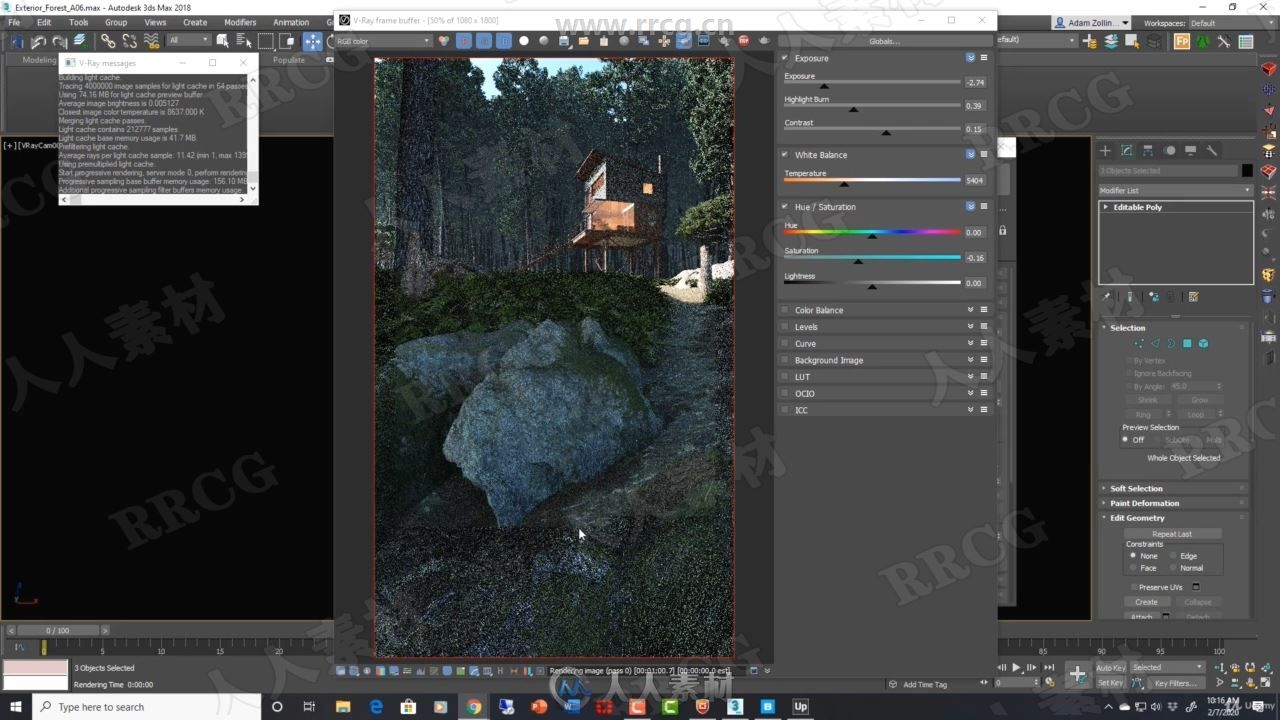1280x720 pixels.
Task: Click the Undo icon in main toolbar
Action: 38,41
